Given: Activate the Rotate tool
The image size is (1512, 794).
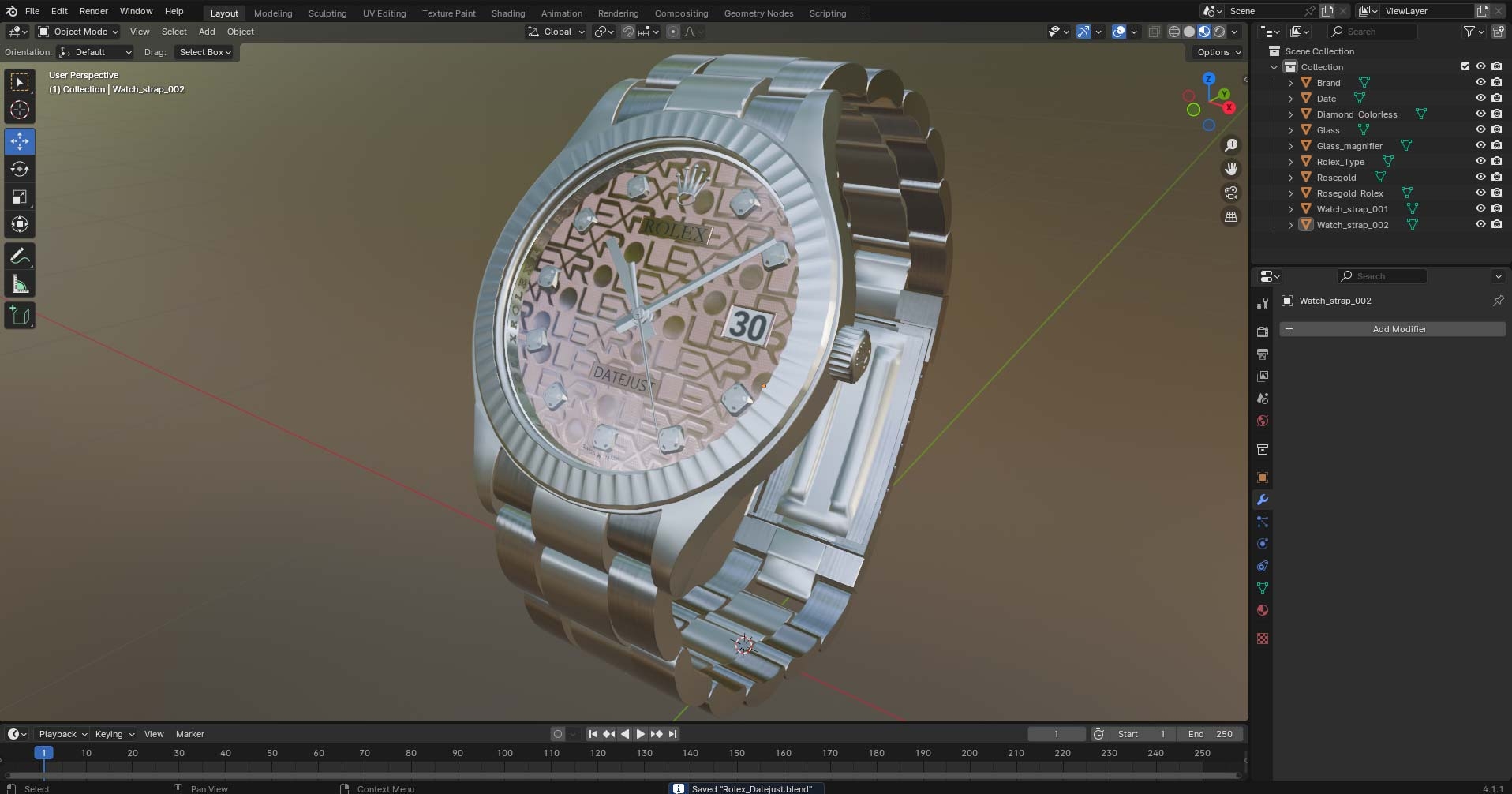Looking at the screenshot, I should click(20, 169).
